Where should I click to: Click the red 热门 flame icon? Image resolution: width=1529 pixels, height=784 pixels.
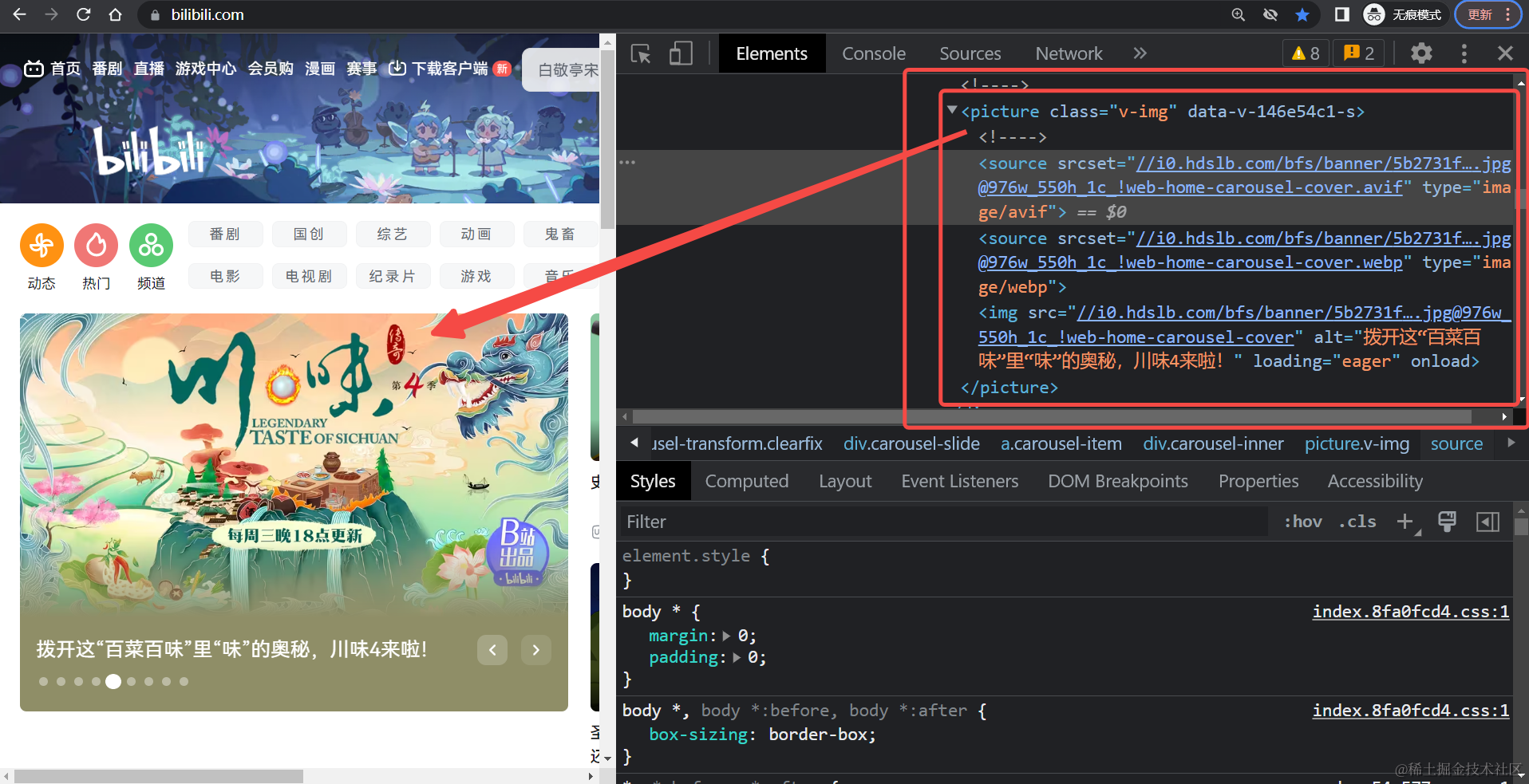(x=96, y=246)
